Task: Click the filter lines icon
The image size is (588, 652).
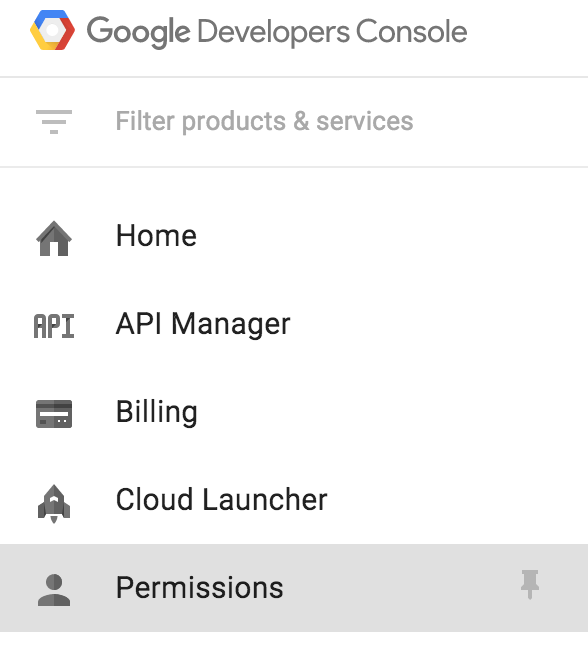Action: point(54,121)
